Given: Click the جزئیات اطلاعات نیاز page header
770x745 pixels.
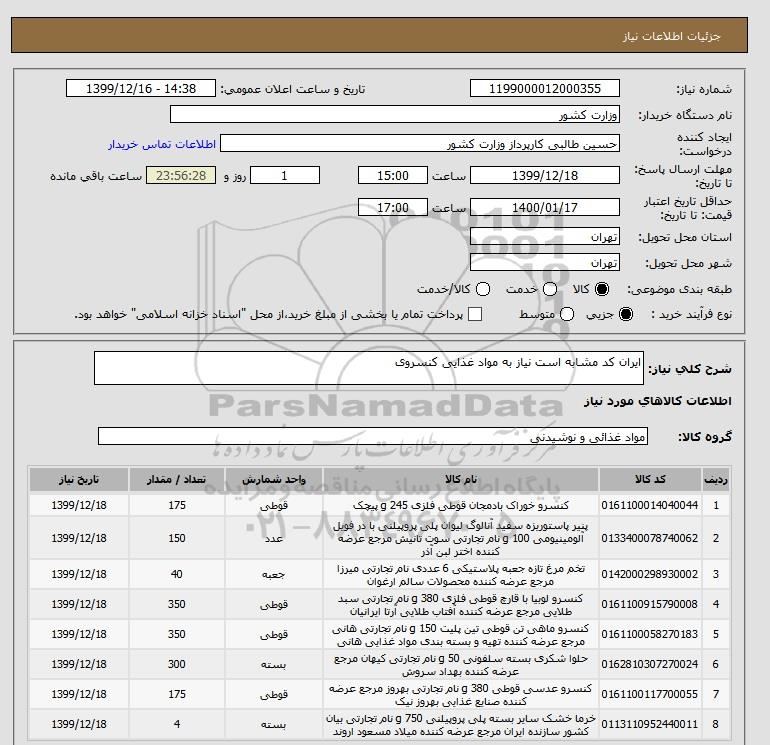Looking at the screenshot, I should pyautogui.click(x=671, y=36).
